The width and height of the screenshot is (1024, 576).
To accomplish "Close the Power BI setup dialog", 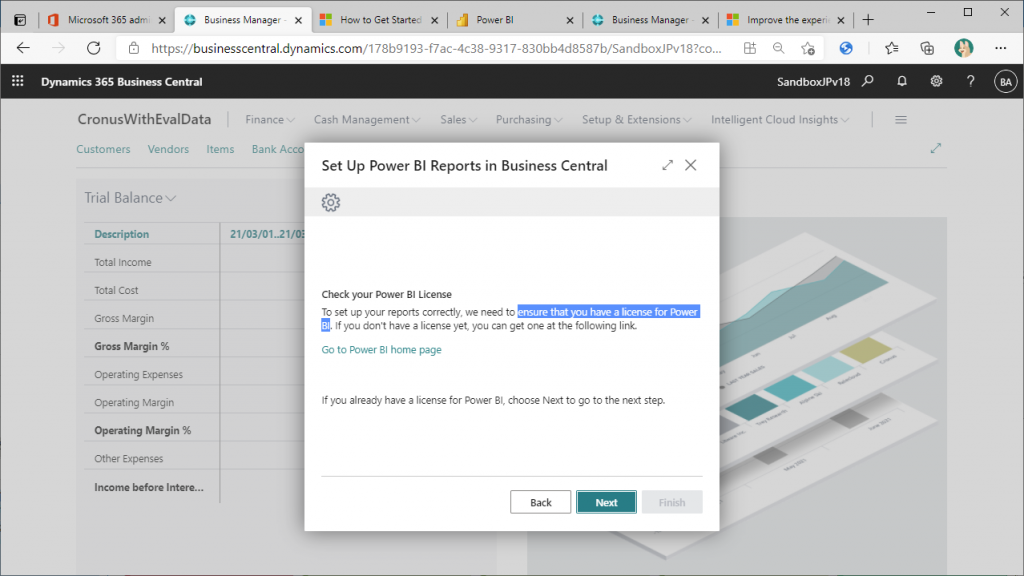I will coord(691,165).
